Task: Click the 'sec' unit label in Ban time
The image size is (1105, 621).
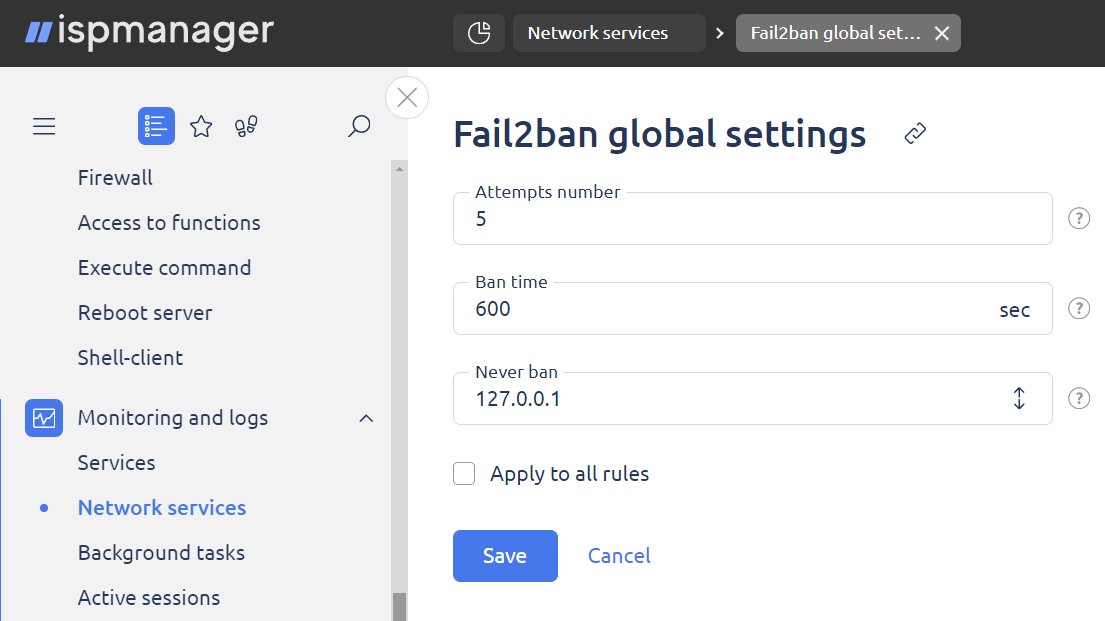Action: click(x=1015, y=310)
